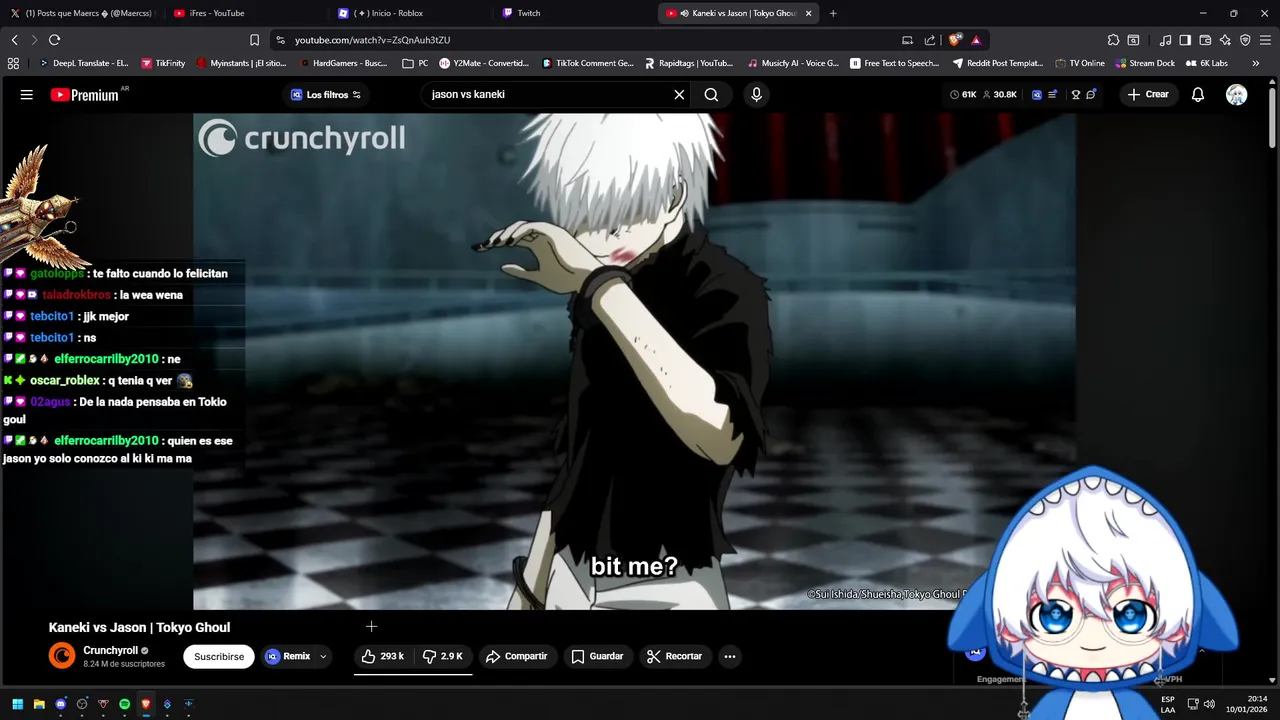The height and width of the screenshot is (720, 1280).
Task: Click the Remix button
Action: pos(288,657)
